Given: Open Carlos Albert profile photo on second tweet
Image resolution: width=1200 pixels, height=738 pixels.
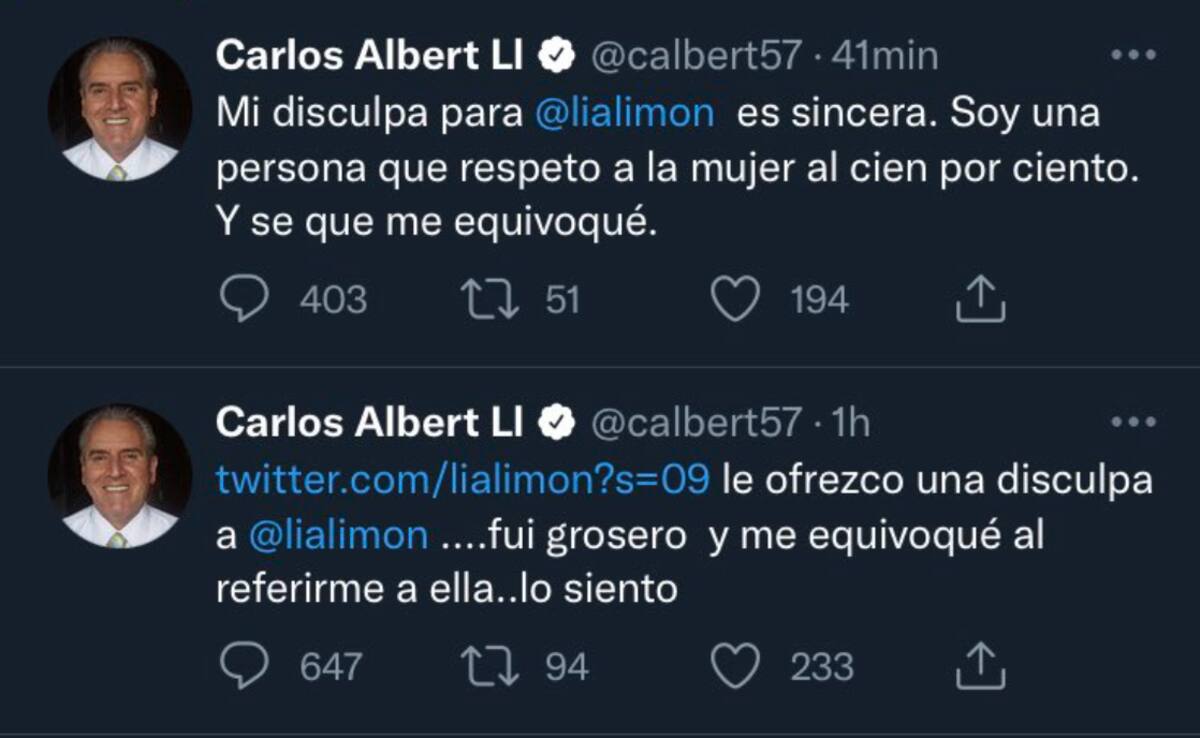Looking at the screenshot, I should click(x=119, y=477).
